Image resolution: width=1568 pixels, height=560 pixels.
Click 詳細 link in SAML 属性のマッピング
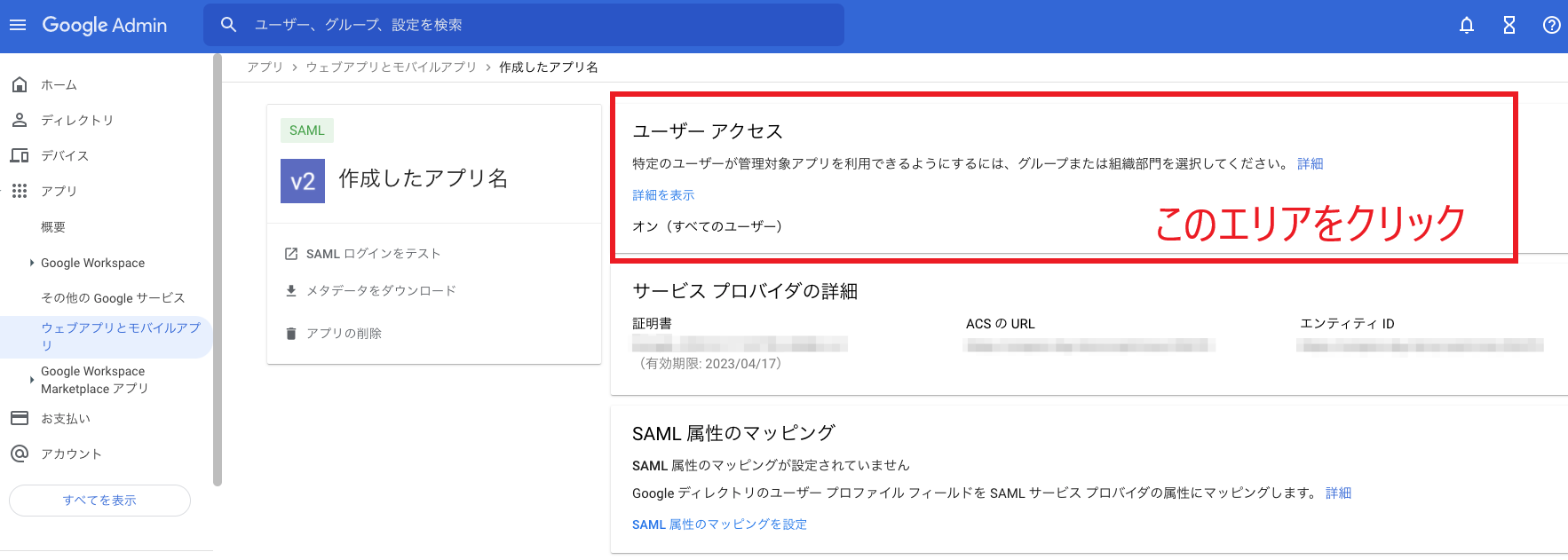(x=1338, y=493)
